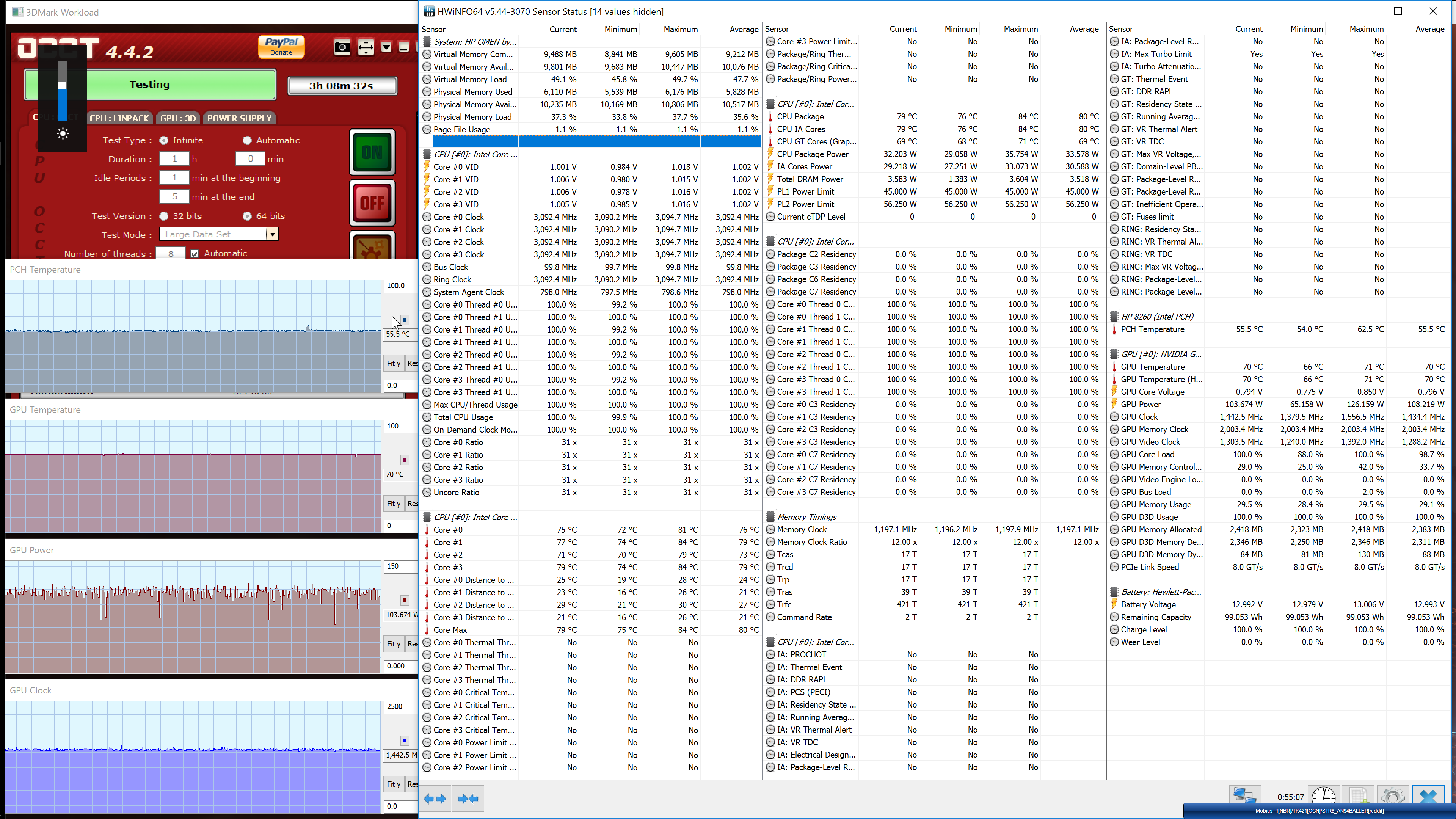Click Fit y on PCH Temperature graph
1456x819 pixels.
[x=394, y=364]
